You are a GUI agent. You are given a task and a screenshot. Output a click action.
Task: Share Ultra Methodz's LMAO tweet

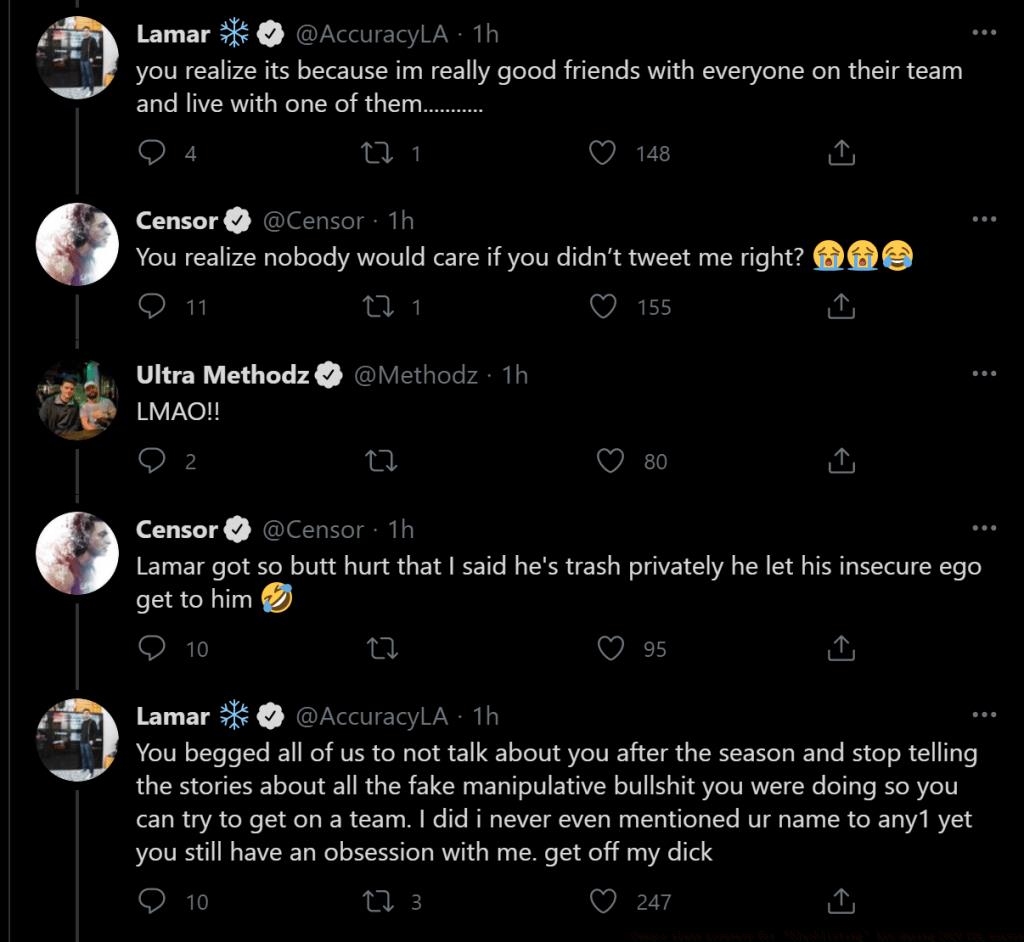(842, 461)
